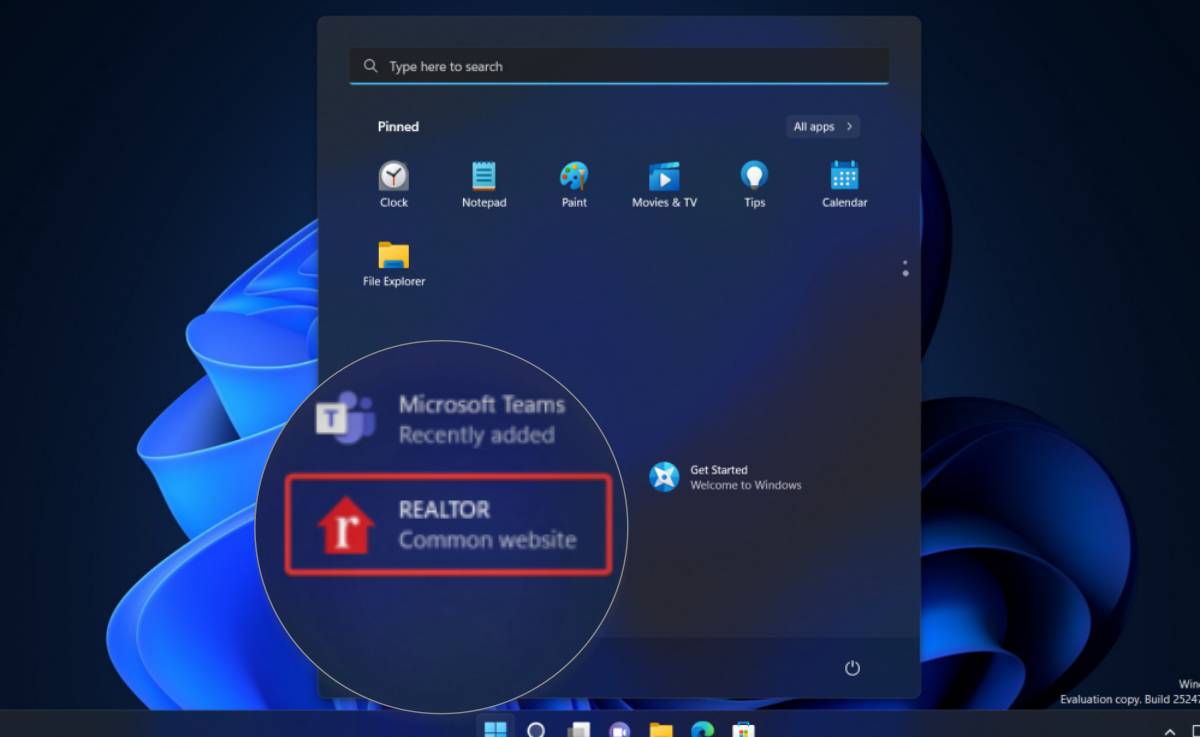Image resolution: width=1200 pixels, height=737 pixels.
Task: Open File Explorer from the taskbar
Action: coord(661,728)
